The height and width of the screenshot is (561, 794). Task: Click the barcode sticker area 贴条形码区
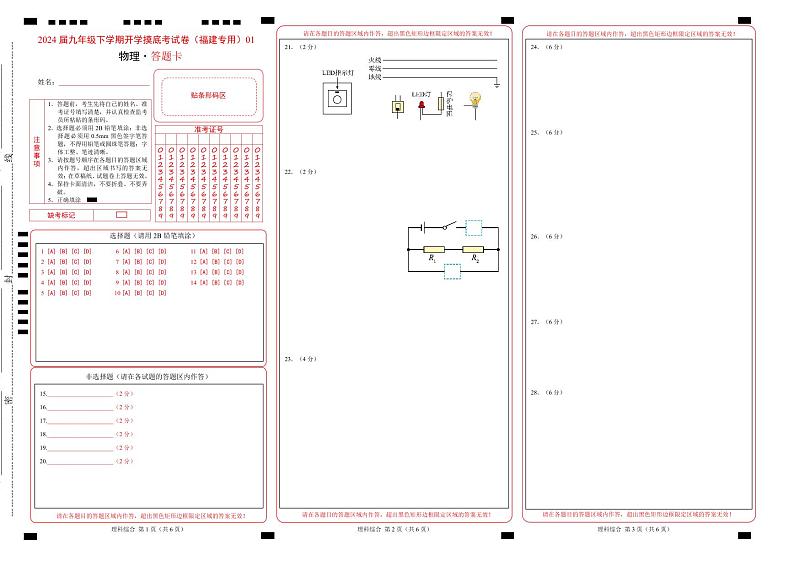pyautogui.click(x=209, y=95)
